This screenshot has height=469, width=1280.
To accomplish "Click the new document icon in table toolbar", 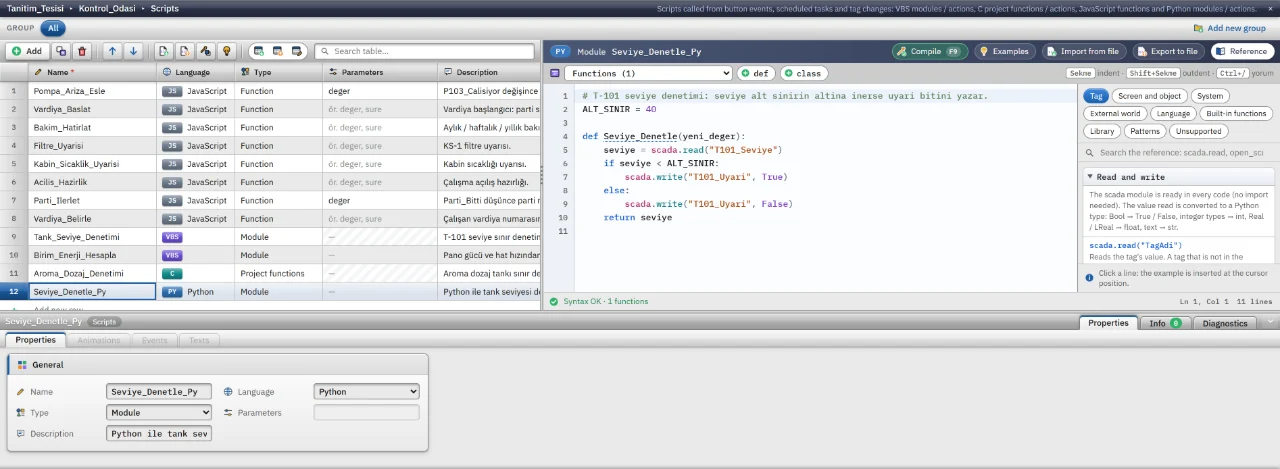I will [x=163, y=50].
